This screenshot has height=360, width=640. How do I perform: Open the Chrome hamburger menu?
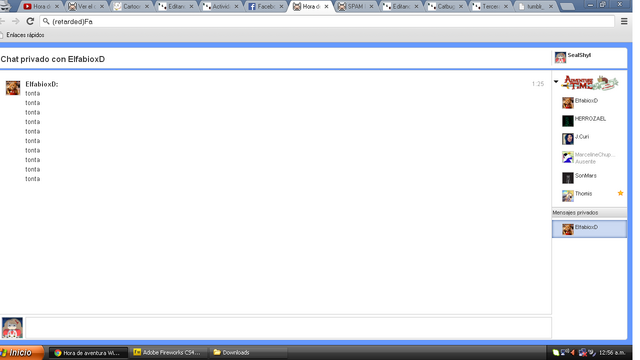coord(624,21)
